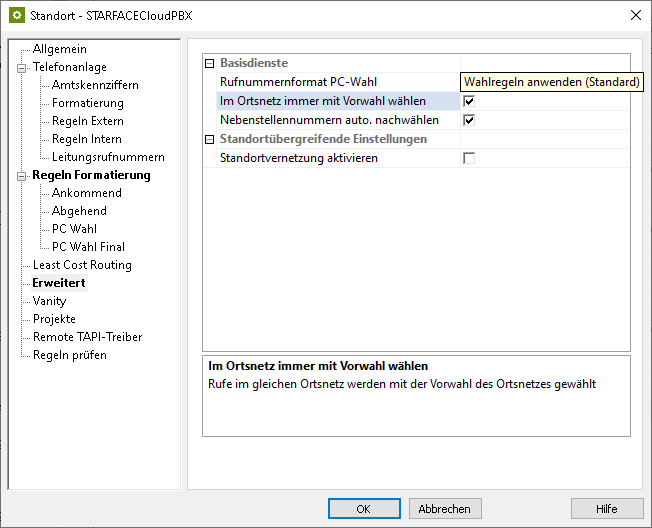Uncheck 'Nebenstellennummern auto. nachwählen' checkbox
652x528 pixels.
pyautogui.click(x=469, y=120)
